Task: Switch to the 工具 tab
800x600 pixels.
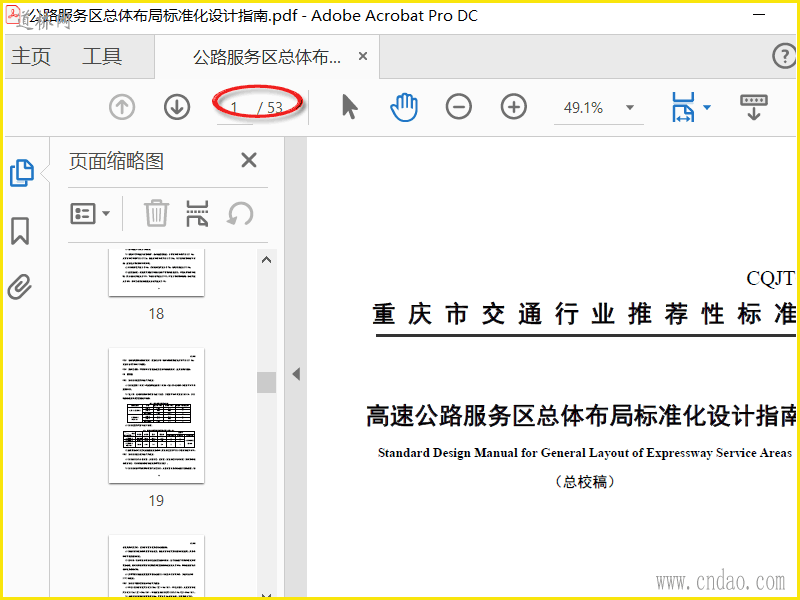Action: point(102,56)
